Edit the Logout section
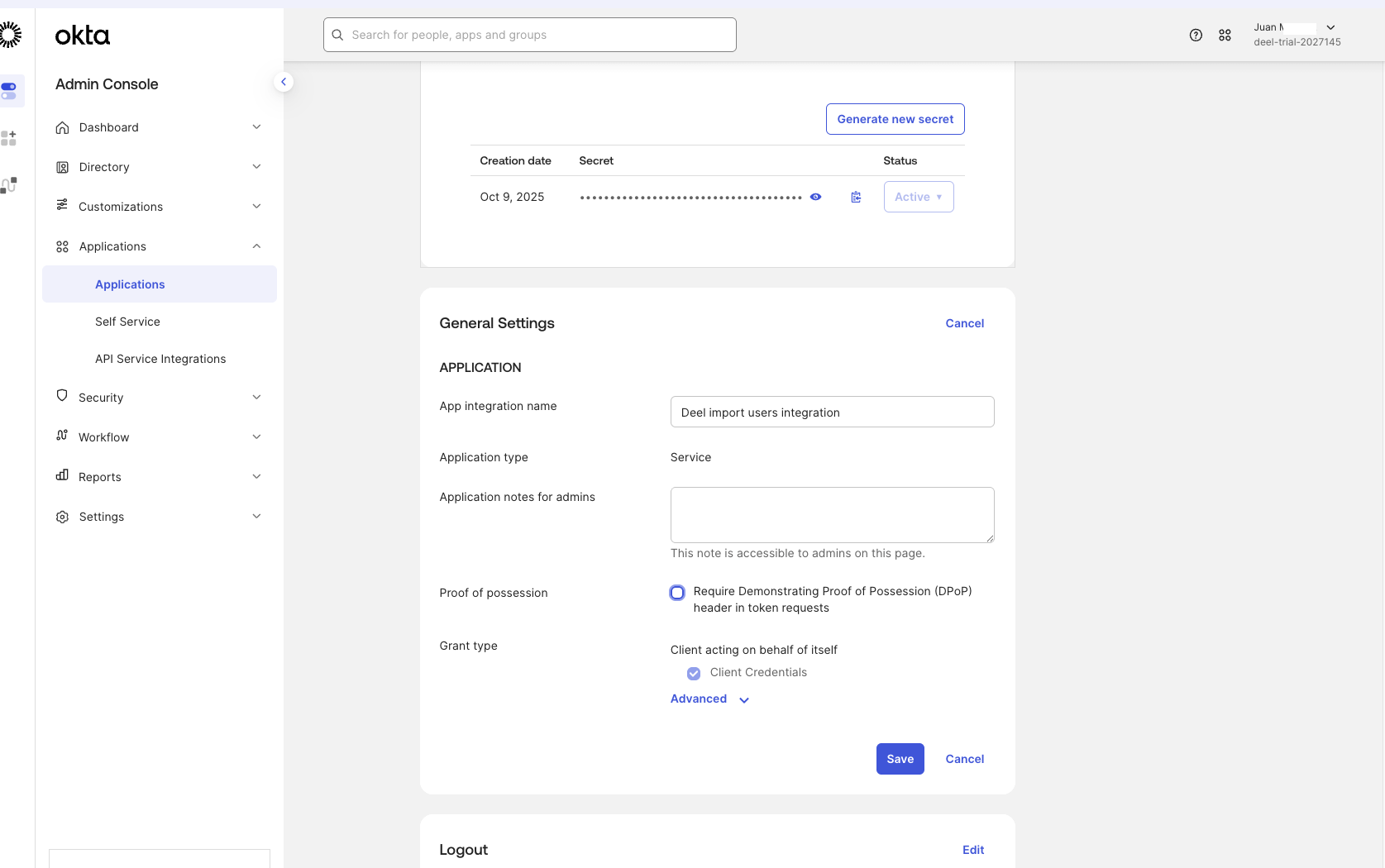The width and height of the screenshot is (1385, 868). pos(973,850)
